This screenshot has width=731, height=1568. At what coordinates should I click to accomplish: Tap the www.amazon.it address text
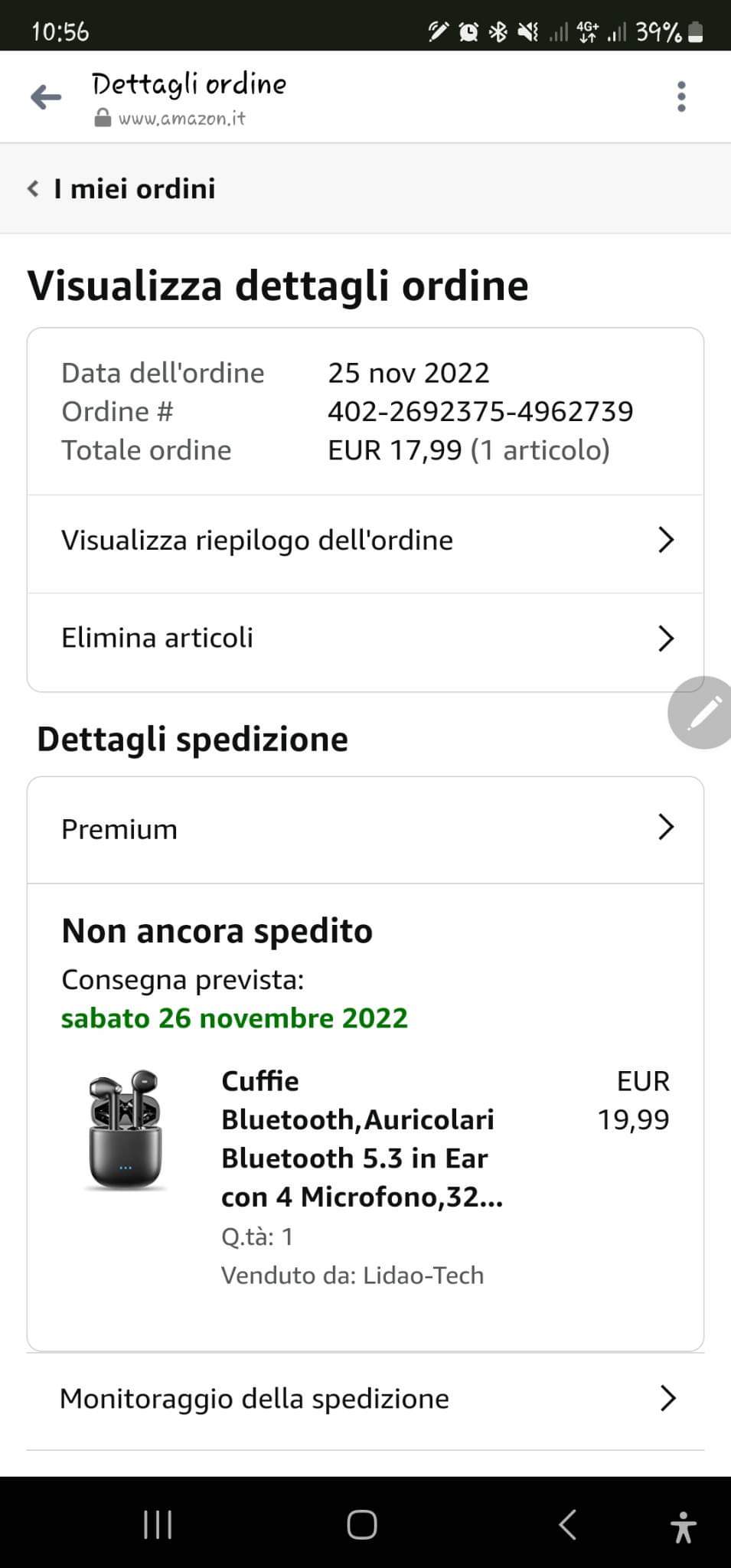[182, 119]
